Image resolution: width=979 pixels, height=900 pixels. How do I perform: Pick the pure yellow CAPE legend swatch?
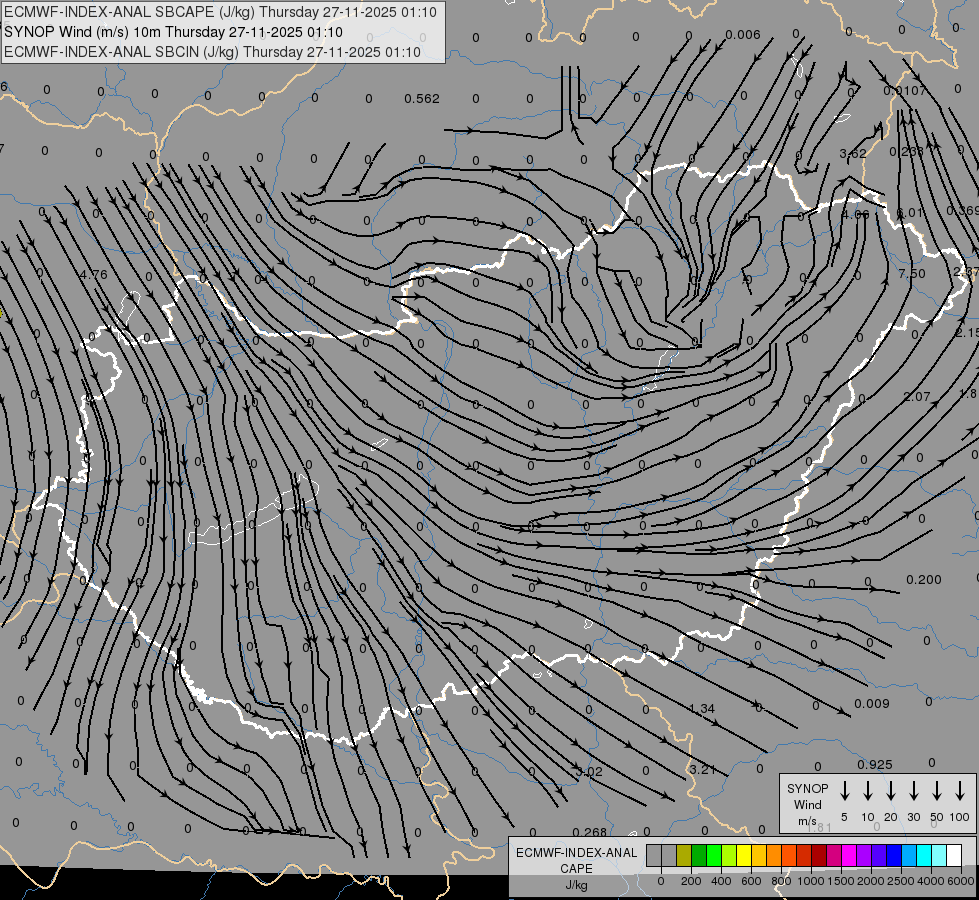point(744,856)
